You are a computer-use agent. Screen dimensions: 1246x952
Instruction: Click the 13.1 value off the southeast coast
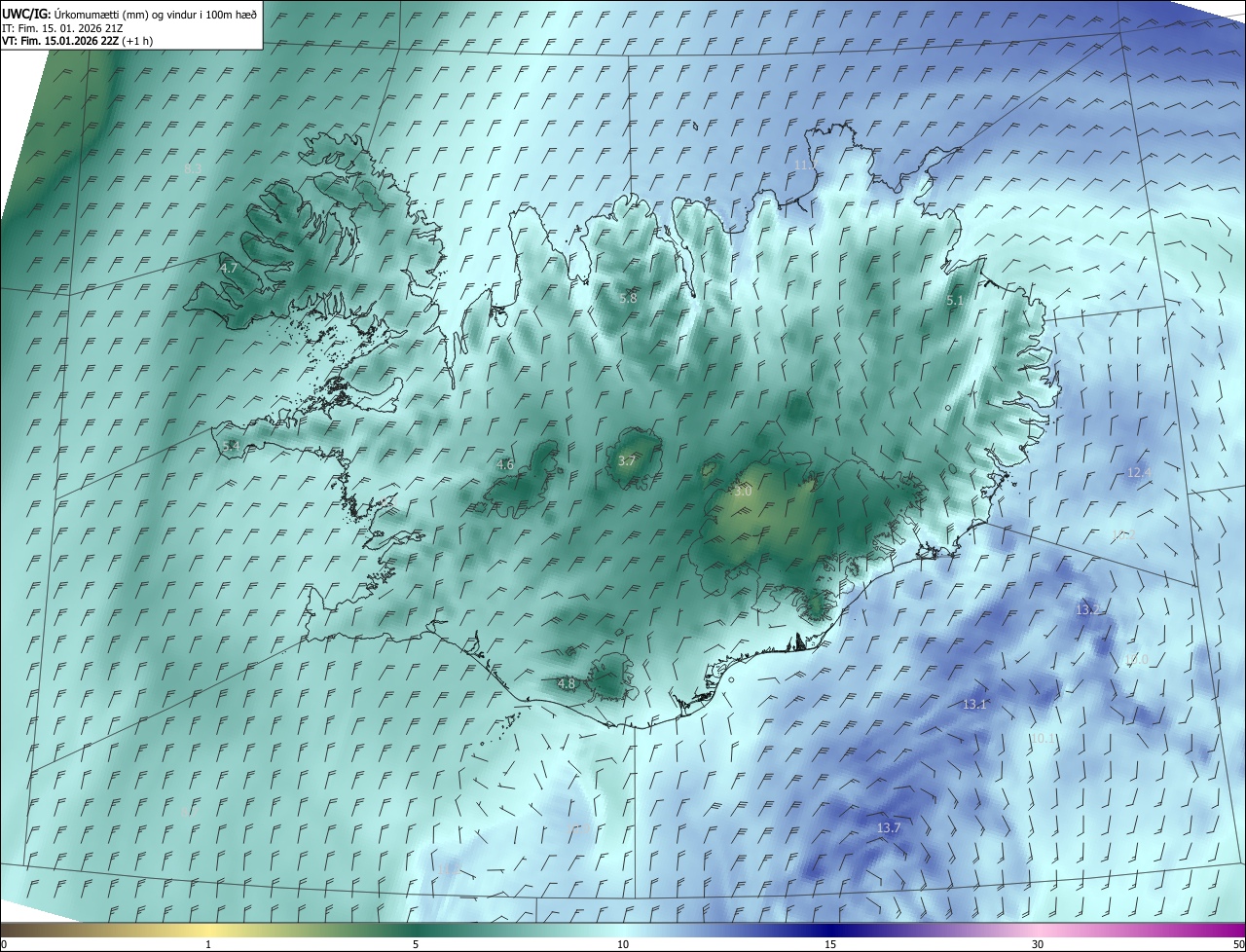[x=974, y=705]
